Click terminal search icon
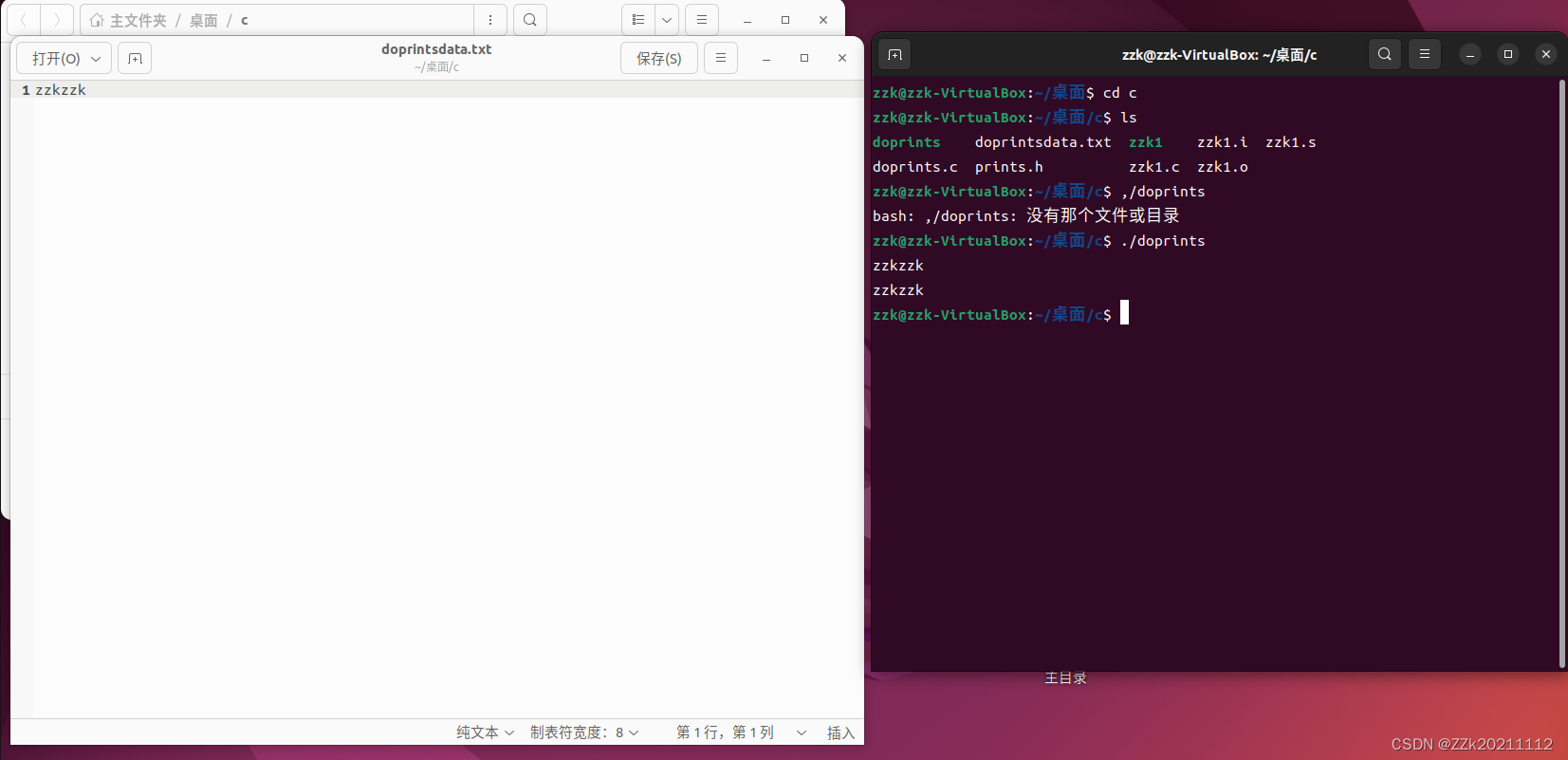Screen dimensions: 1568x760 pos(1385,55)
